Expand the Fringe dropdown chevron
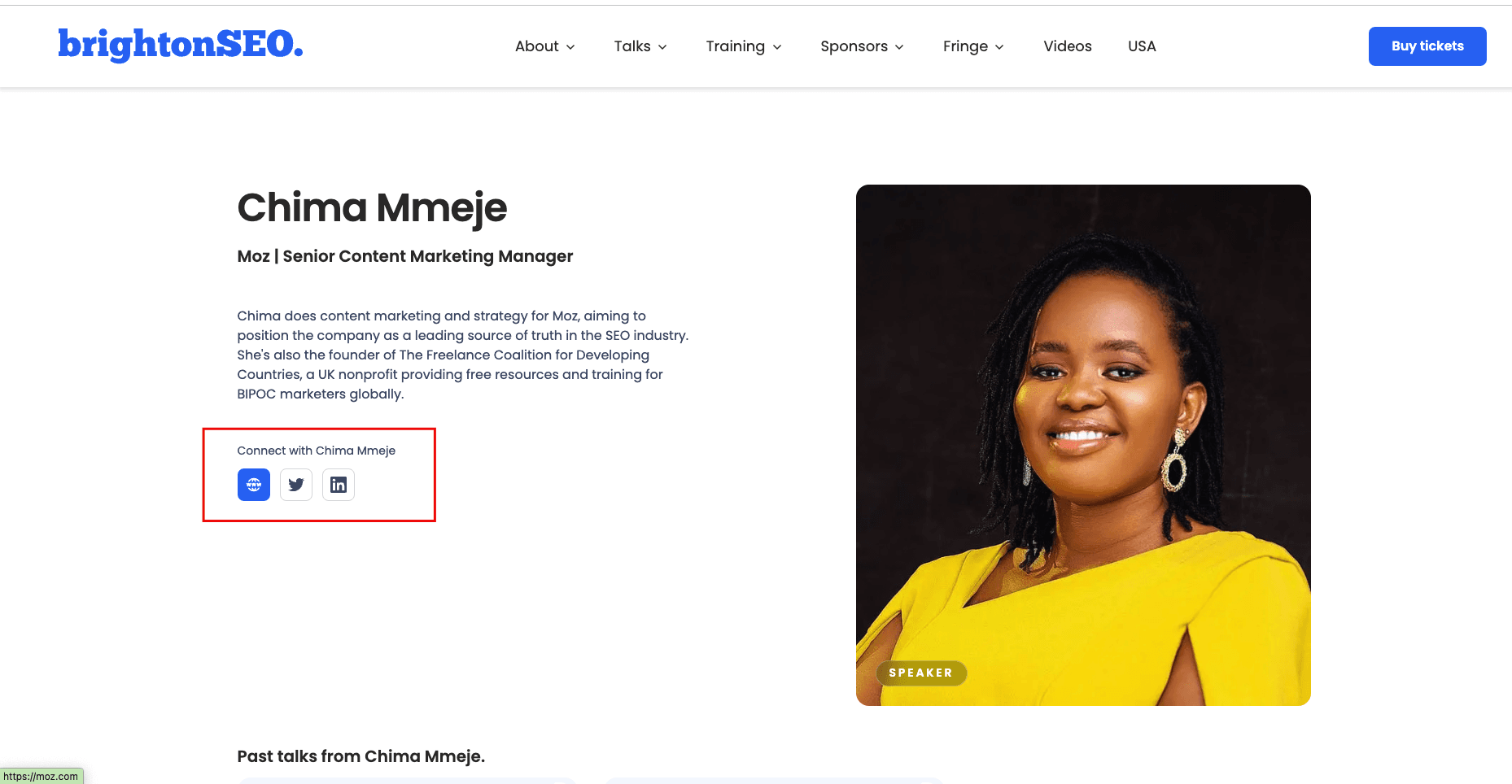1512x784 pixels. point(999,47)
